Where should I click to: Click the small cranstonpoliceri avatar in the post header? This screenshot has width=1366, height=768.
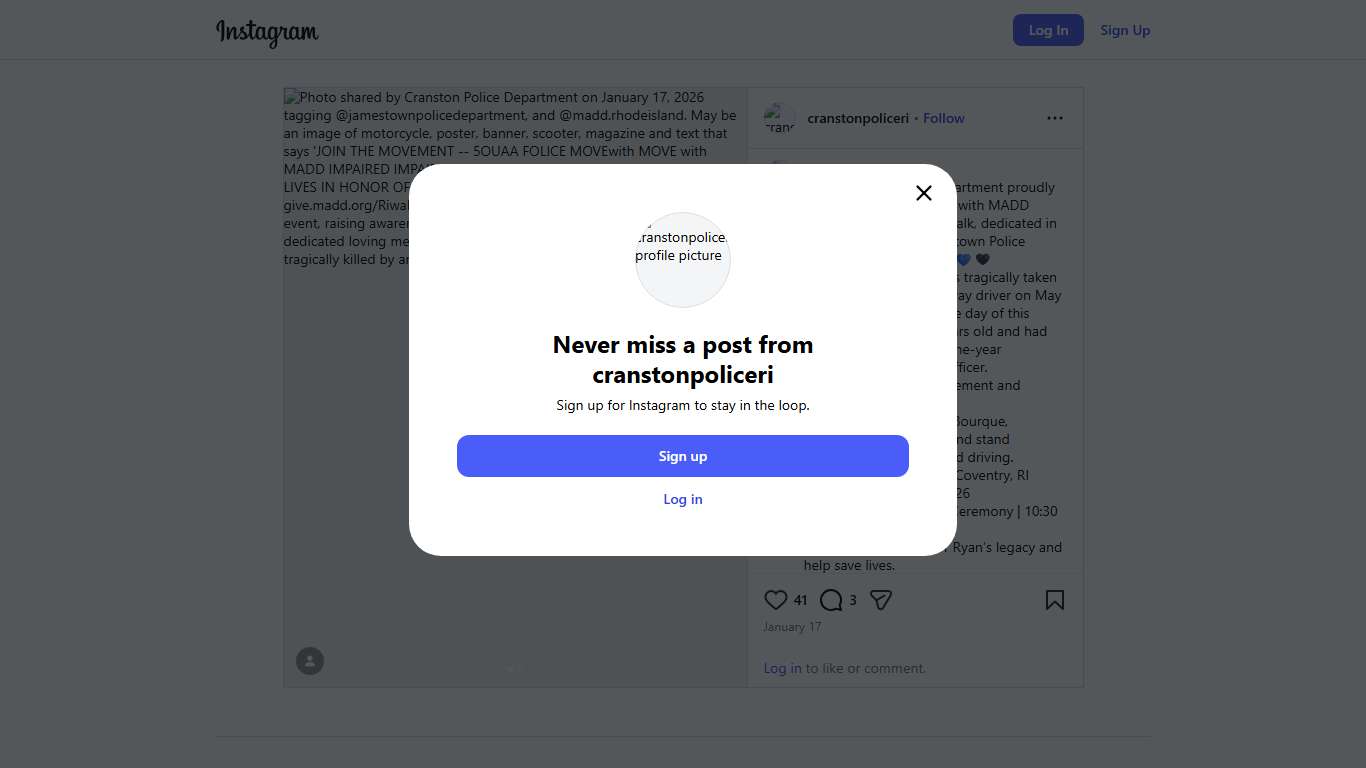(x=780, y=118)
